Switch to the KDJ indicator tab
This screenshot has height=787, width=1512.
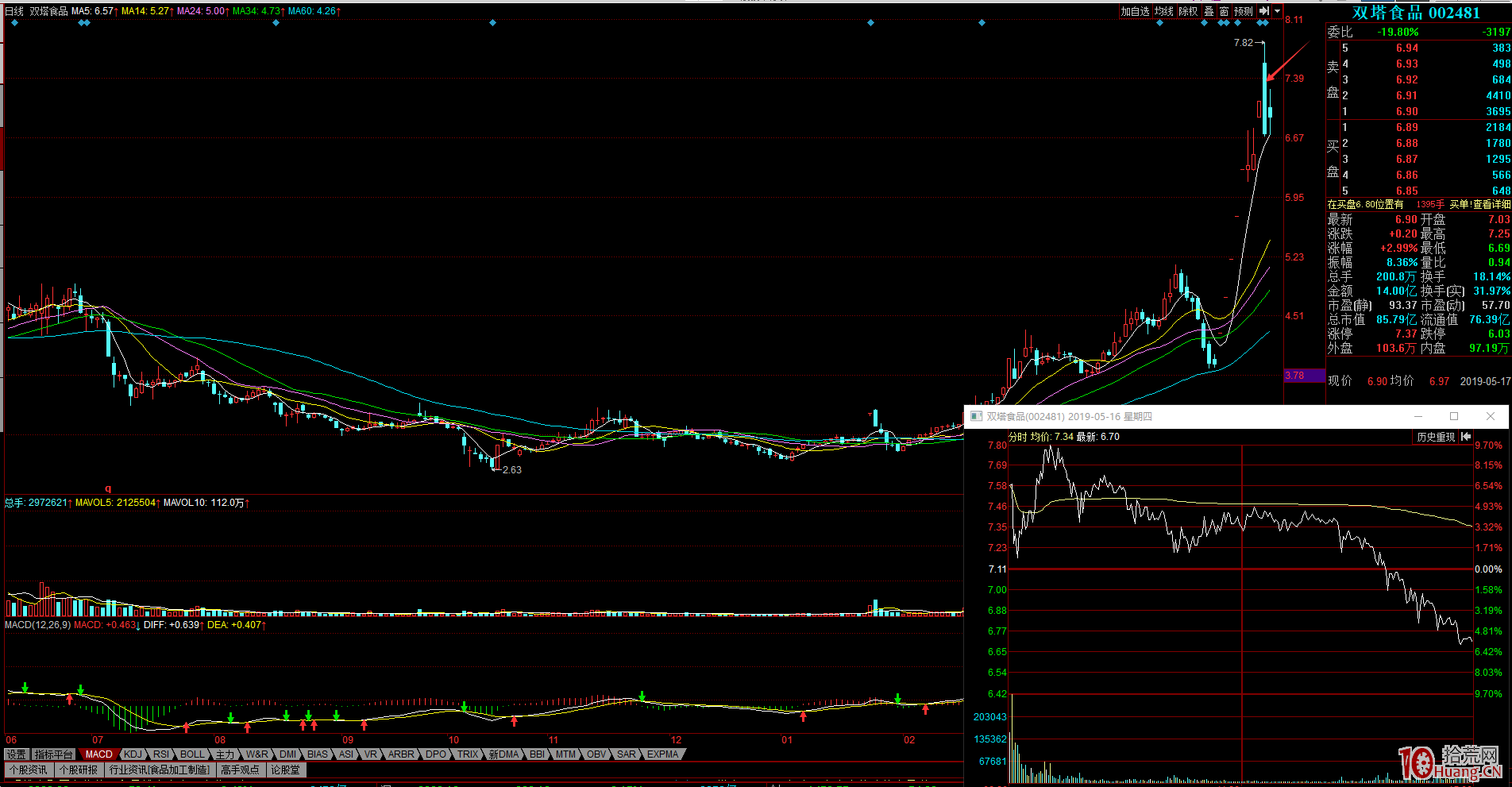133,754
